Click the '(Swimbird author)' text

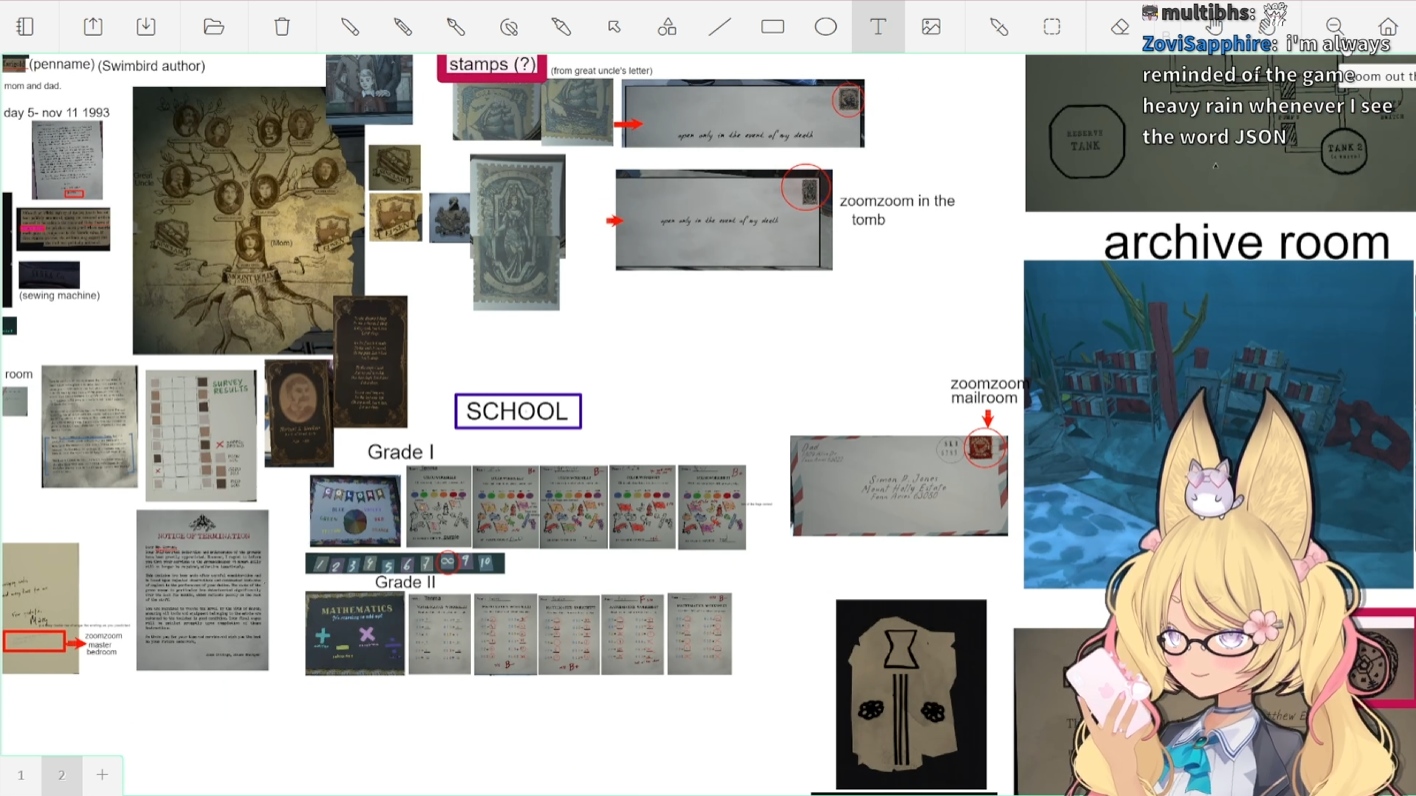(151, 66)
